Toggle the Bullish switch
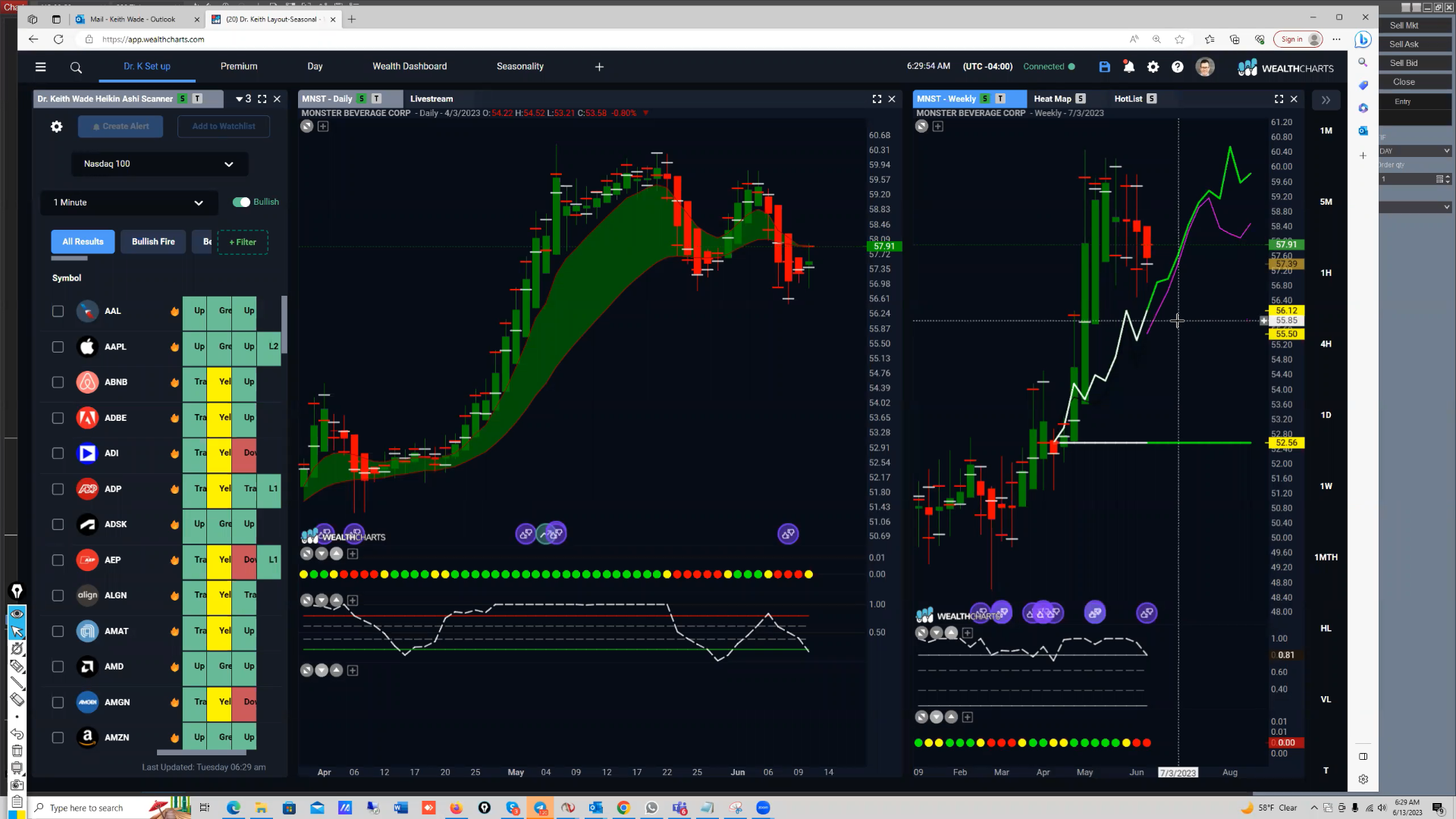This screenshot has height=819, width=1456. coord(241,202)
